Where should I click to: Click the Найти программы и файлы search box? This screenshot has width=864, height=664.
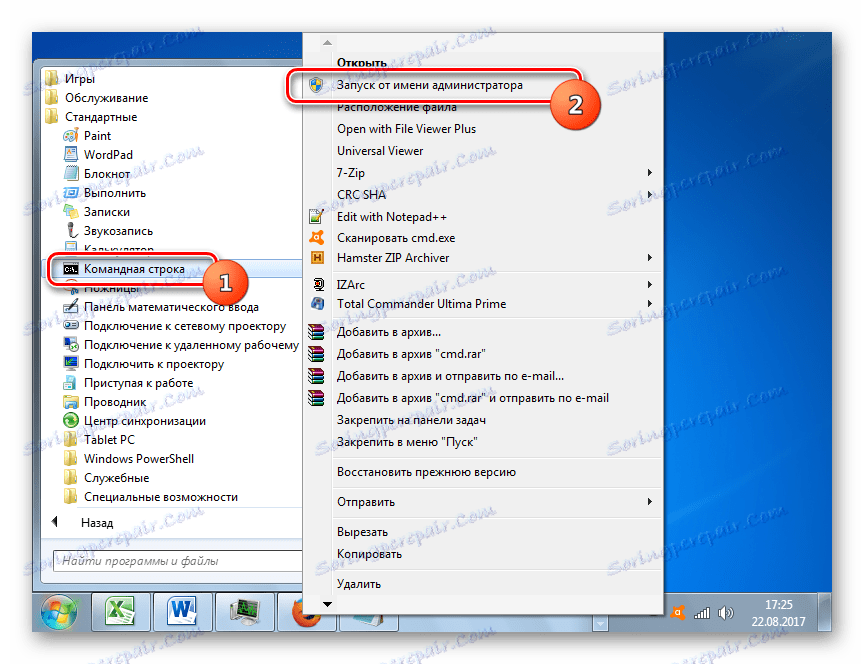177,561
